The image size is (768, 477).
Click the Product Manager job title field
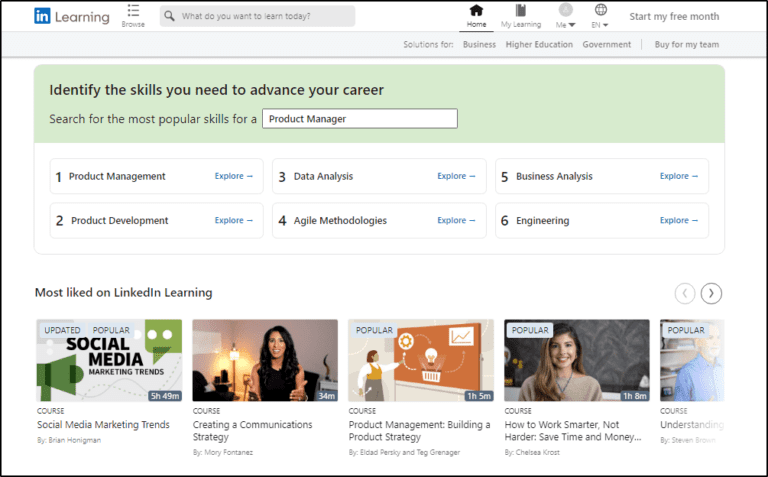click(360, 119)
